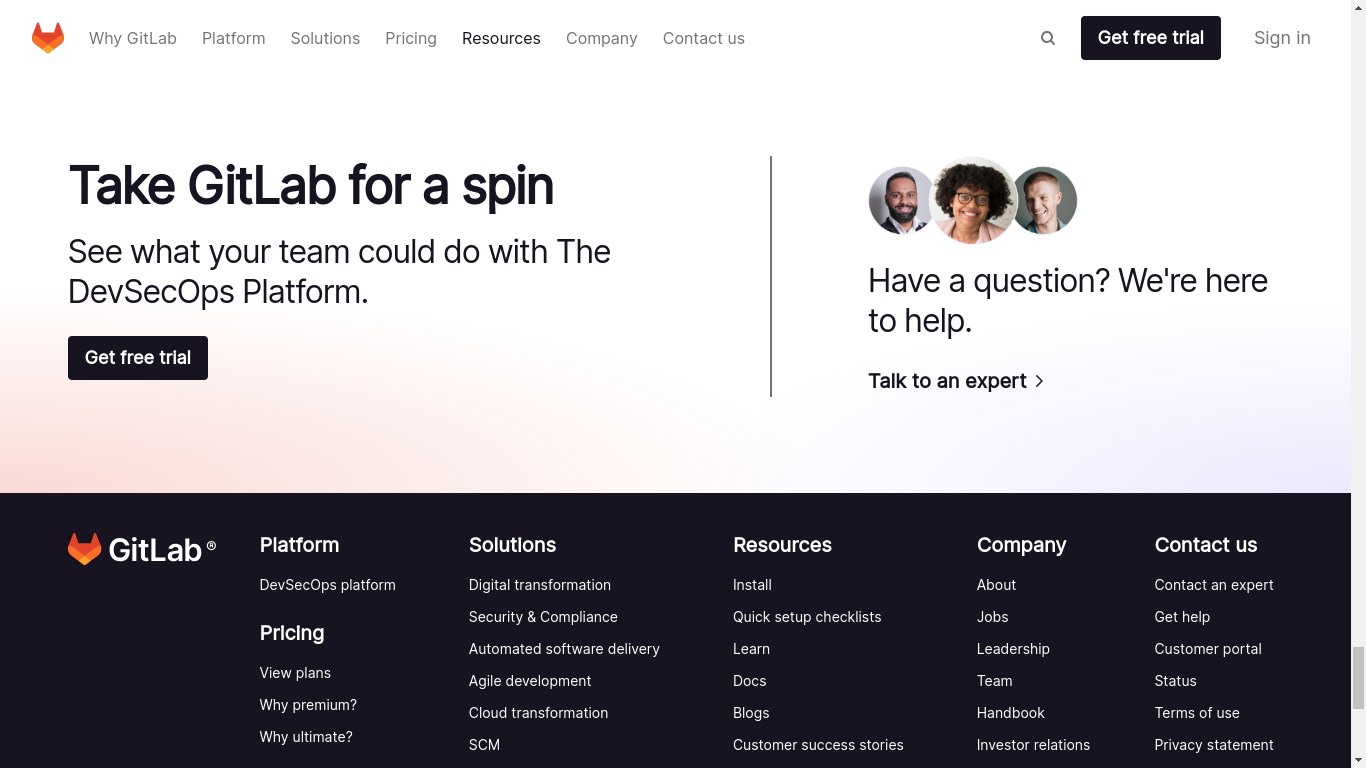This screenshot has width=1366, height=768.
Task: Open the Get help footer link
Action: tap(1182, 617)
